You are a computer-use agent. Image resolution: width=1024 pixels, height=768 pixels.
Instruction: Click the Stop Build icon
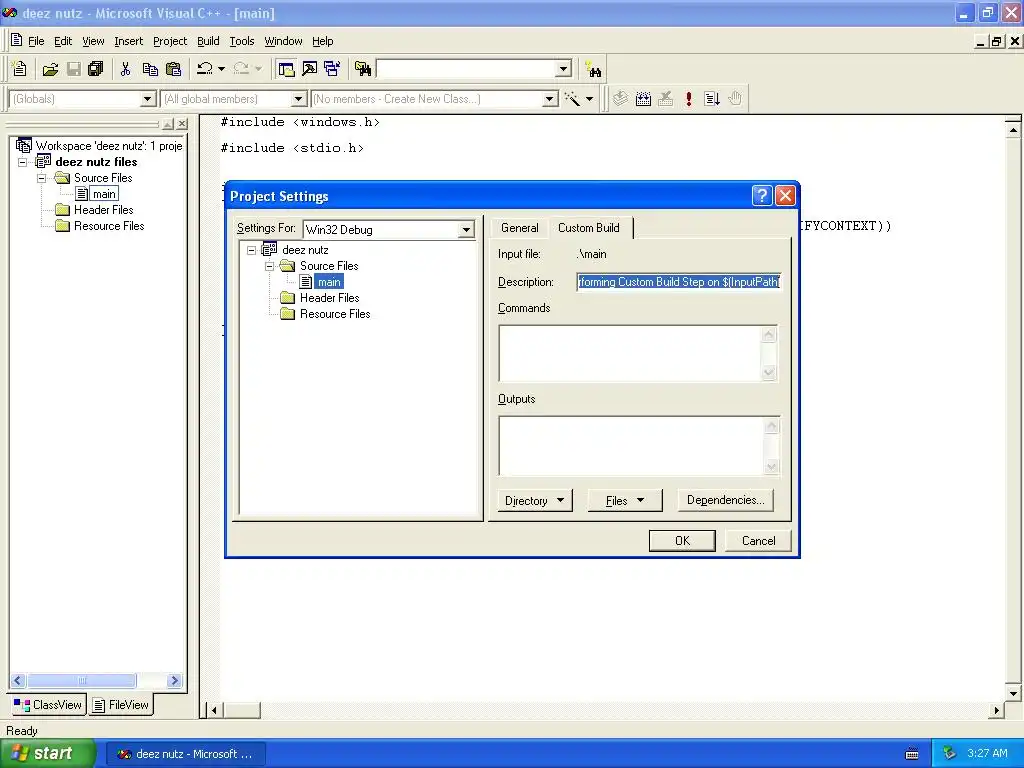(666, 99)
